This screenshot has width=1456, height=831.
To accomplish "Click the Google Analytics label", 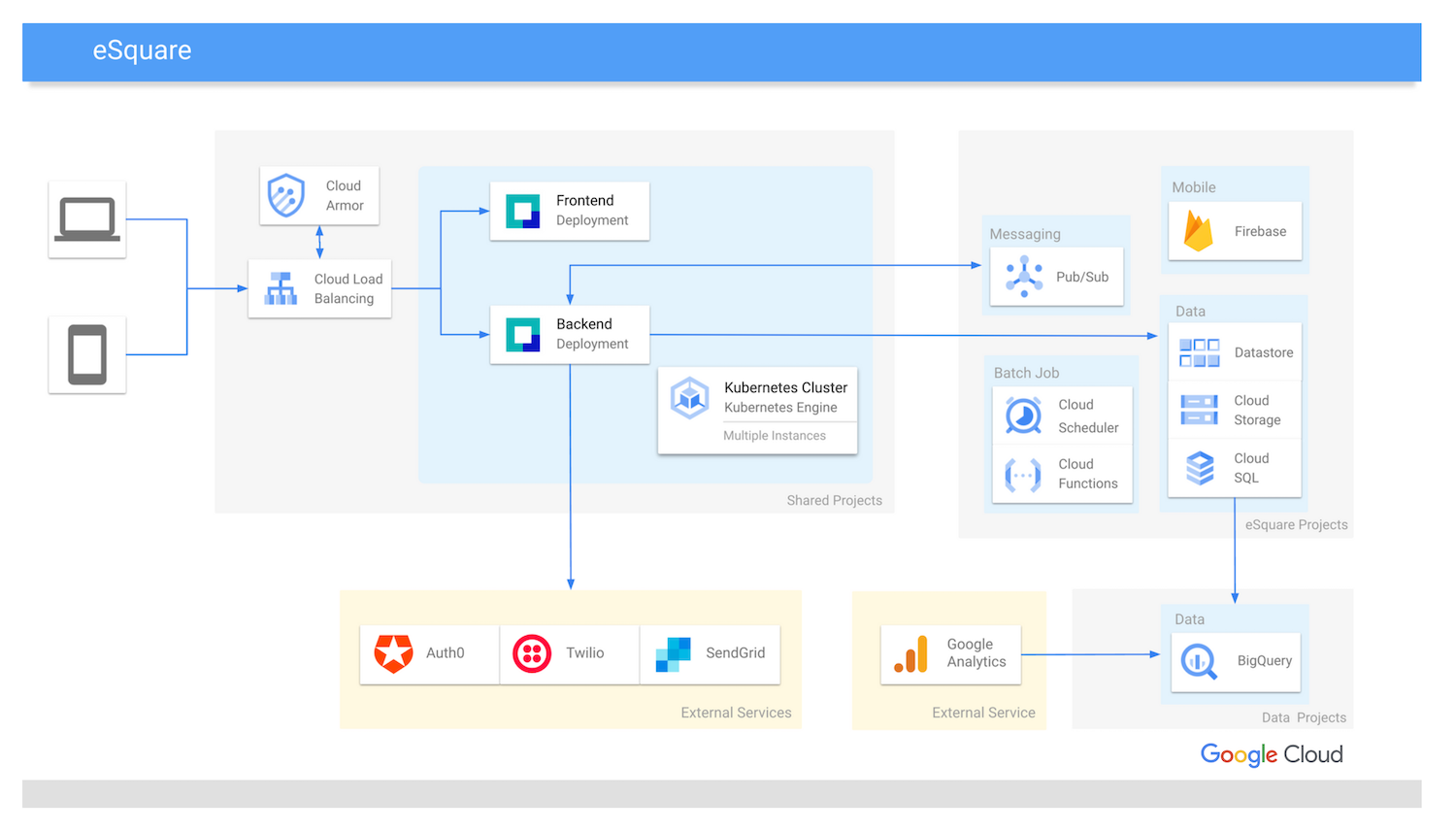I will click(976, 652).
